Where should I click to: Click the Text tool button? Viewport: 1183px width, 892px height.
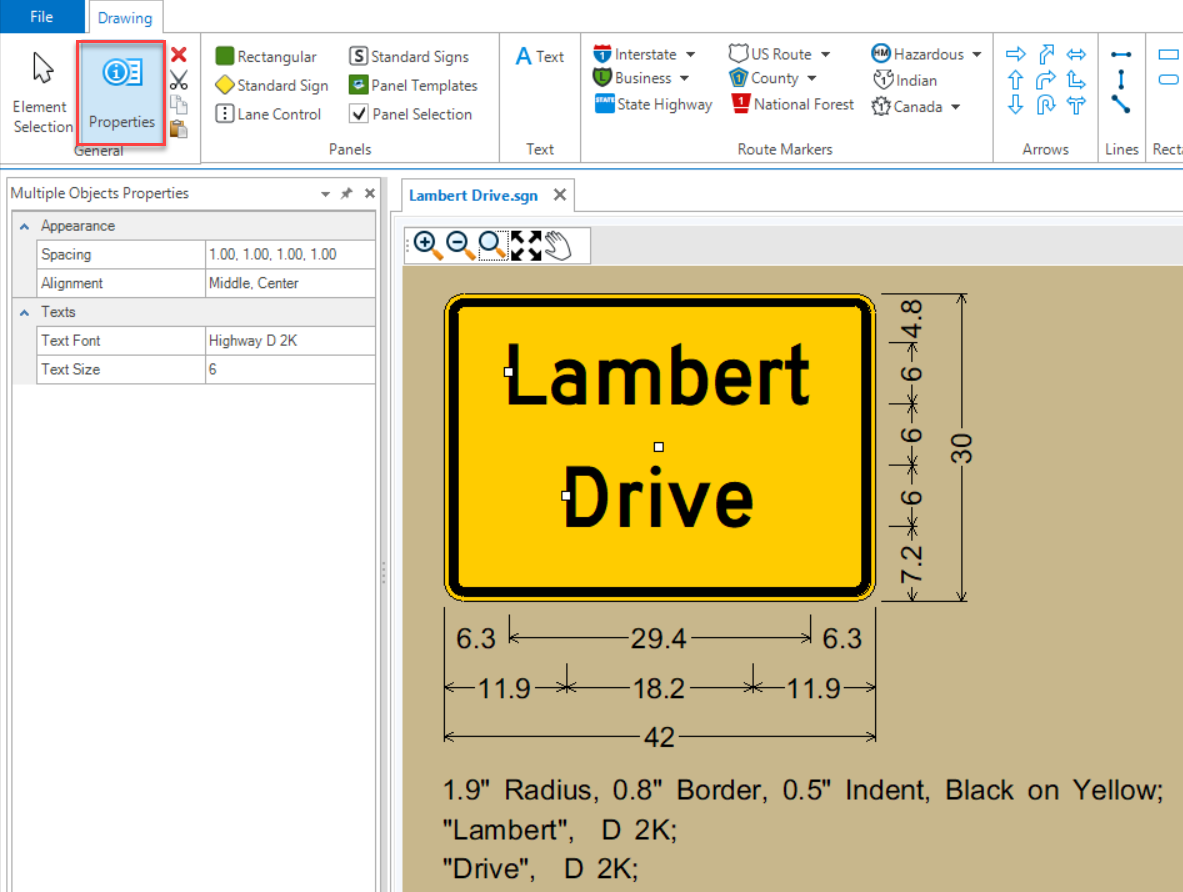pyautogui.click(x=540, y=57)
